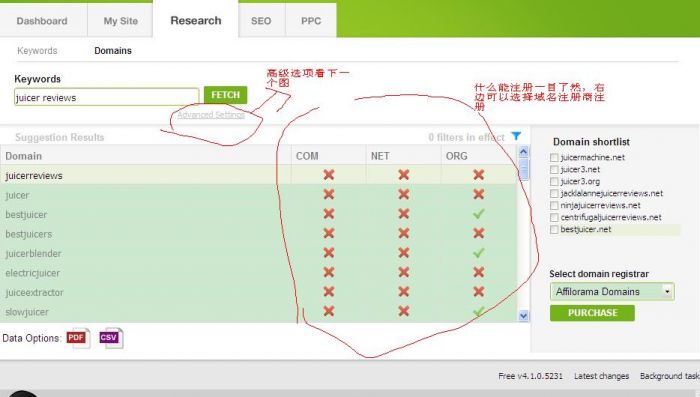The image size is (700, 397).
Task: Click the green ORG checkmark for slowjuicer
Action: [x=479, y=311]
